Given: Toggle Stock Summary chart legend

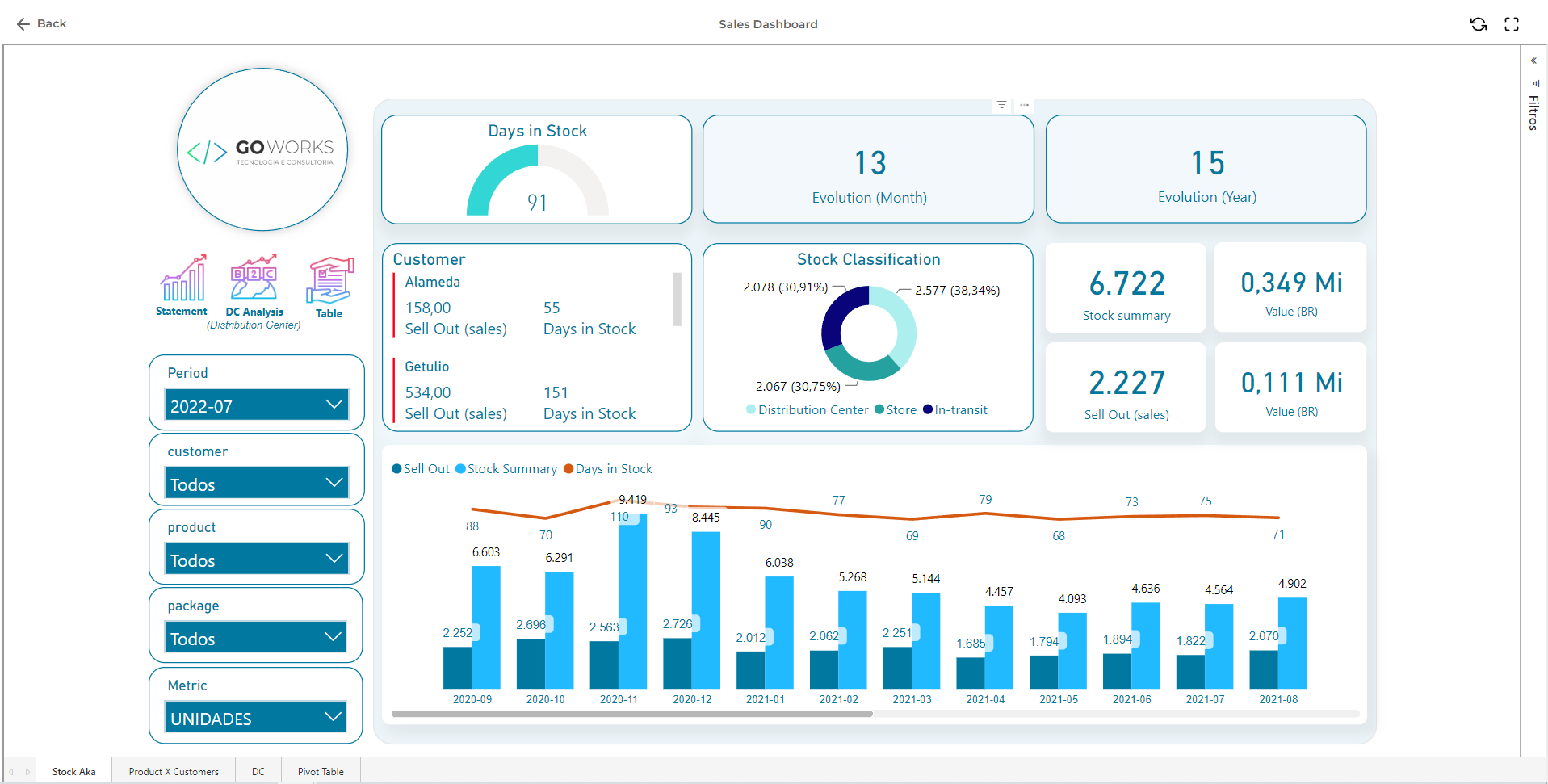Looking at the screenshot, I should (506, 469).
